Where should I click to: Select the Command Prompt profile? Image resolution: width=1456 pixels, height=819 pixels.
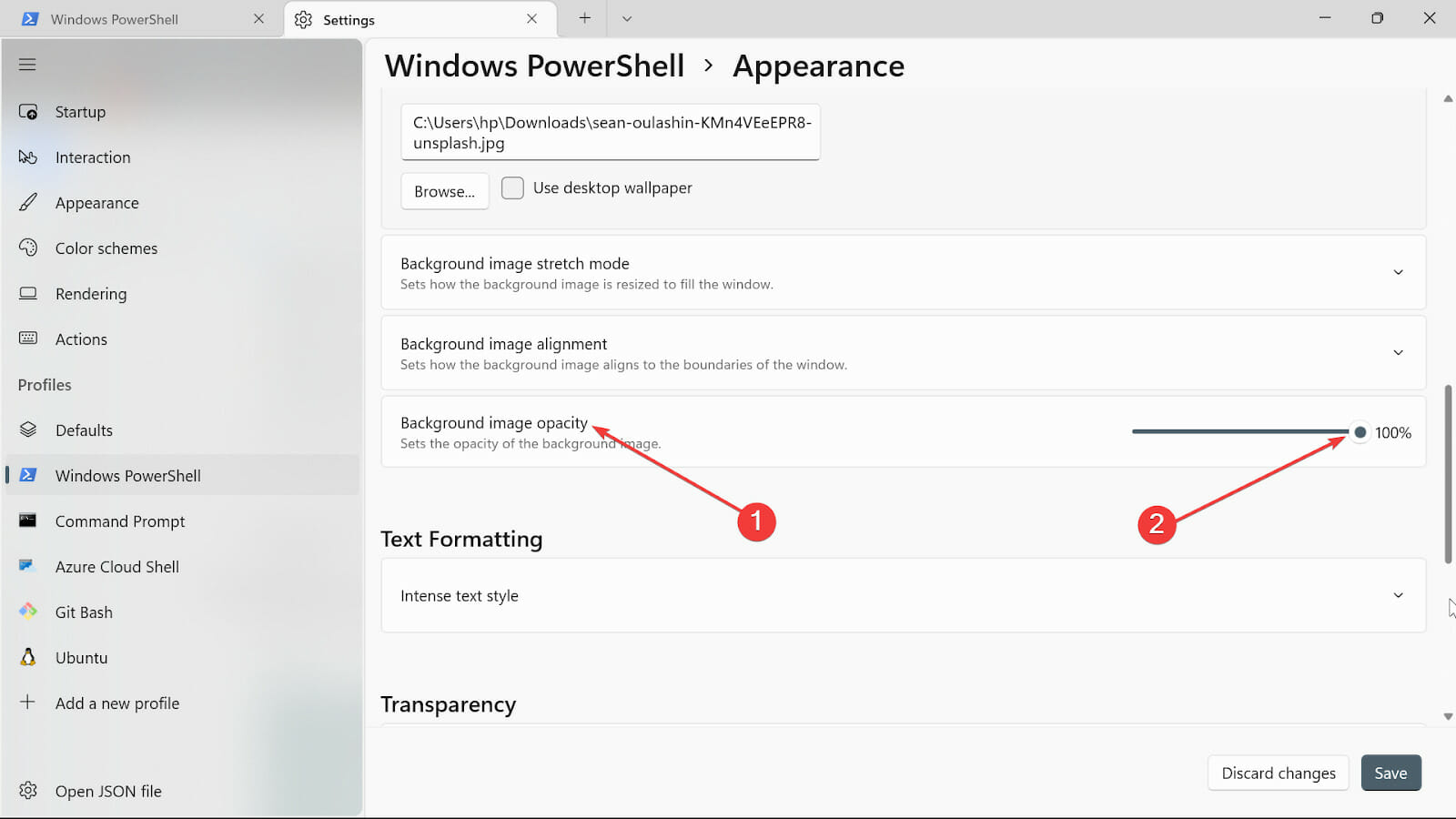coord(182,521)
